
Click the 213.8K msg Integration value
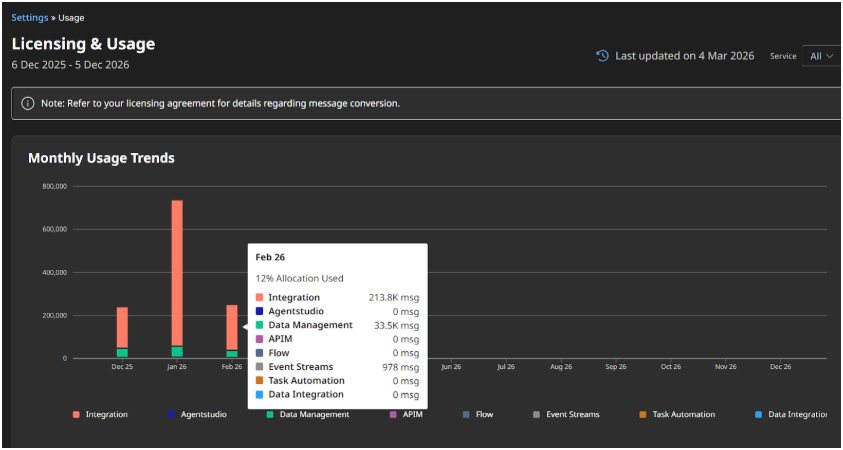(394, 297)
